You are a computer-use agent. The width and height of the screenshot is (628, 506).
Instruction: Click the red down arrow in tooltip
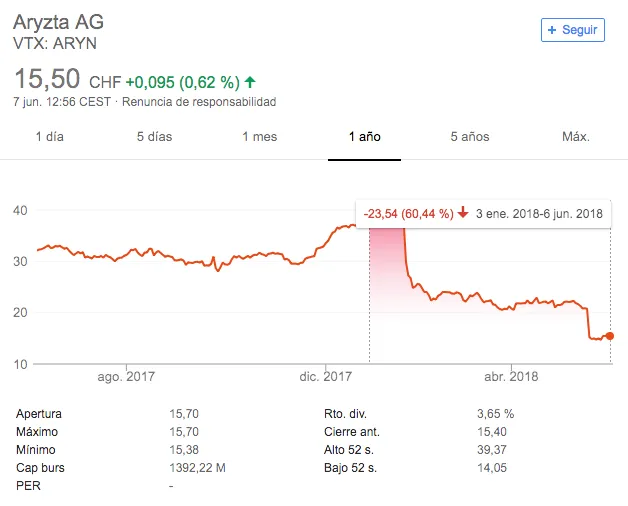click(x=464, y=213)
